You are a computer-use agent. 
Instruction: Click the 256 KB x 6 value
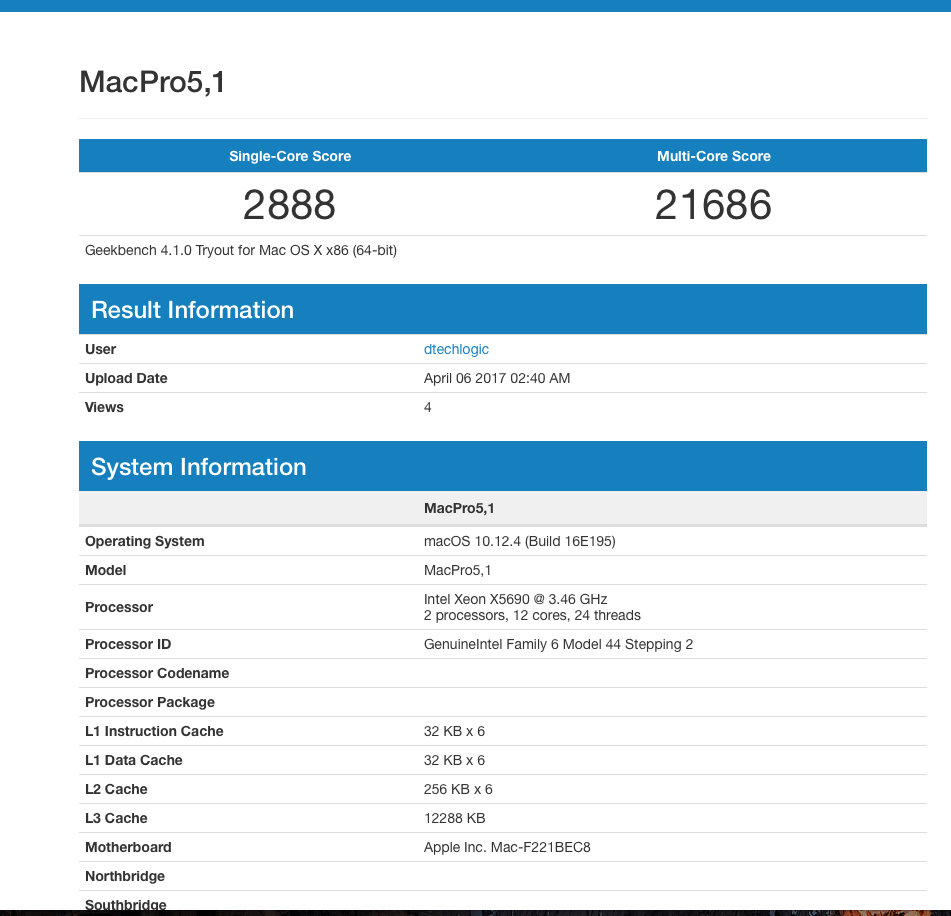pyautogui.click(x=458, y=789)
